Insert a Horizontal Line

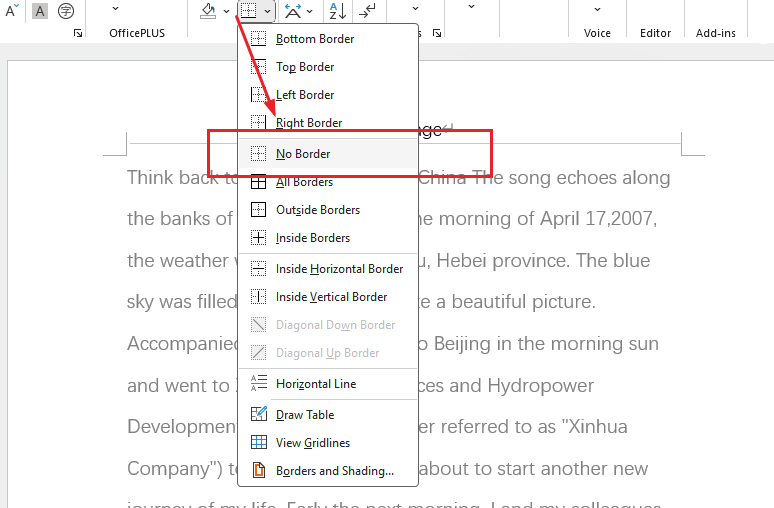pos(328,384)
